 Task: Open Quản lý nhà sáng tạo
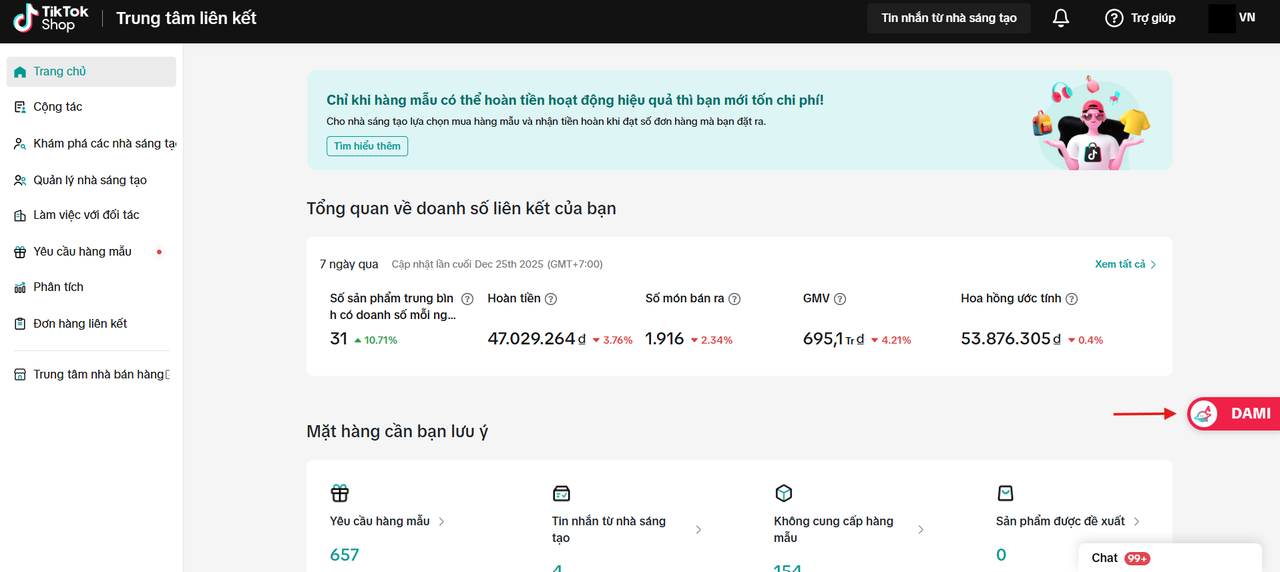tap(91, 180)
